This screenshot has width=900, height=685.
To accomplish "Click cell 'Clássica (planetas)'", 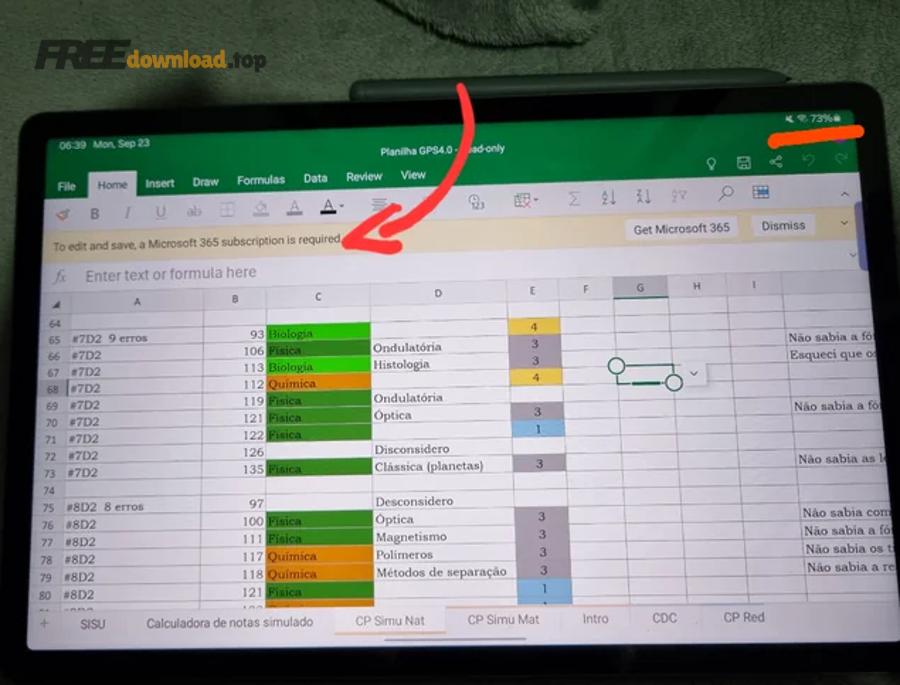I will [442, 466].
